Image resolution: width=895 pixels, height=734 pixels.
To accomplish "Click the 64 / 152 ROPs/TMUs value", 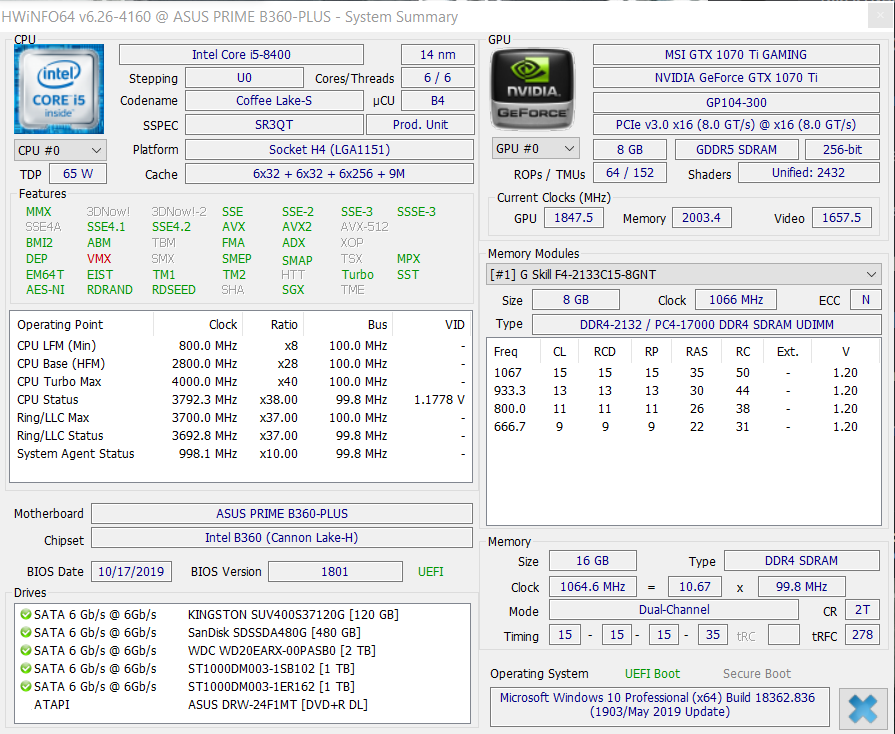I will 630,173.
